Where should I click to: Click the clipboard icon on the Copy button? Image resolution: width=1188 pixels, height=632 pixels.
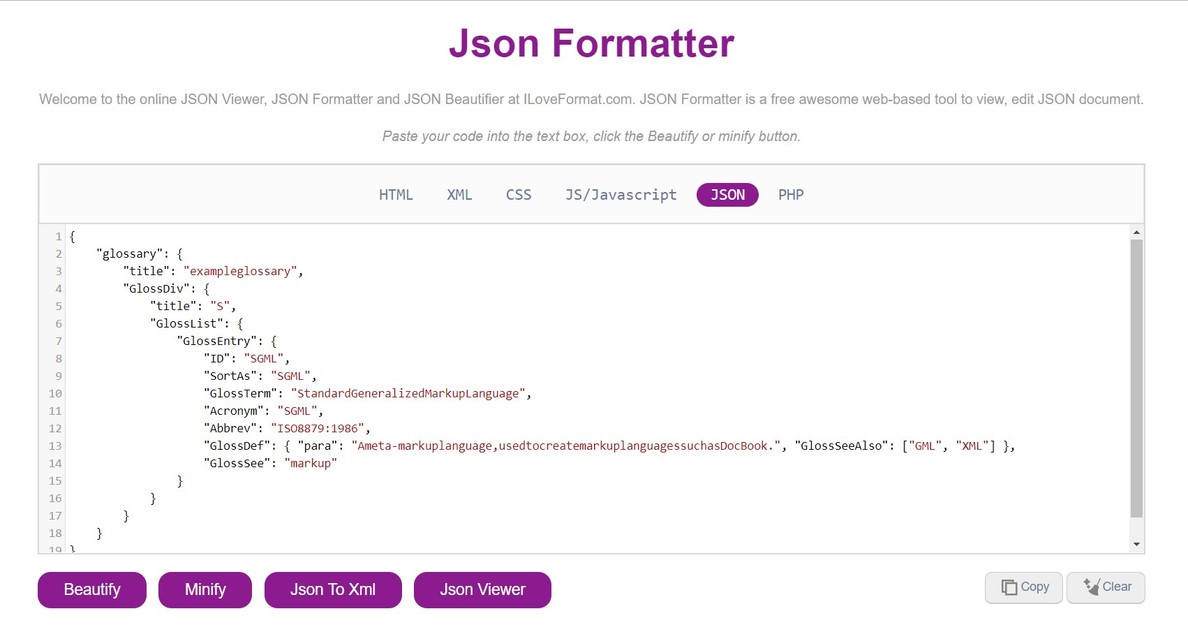[x=1010, y=587]
